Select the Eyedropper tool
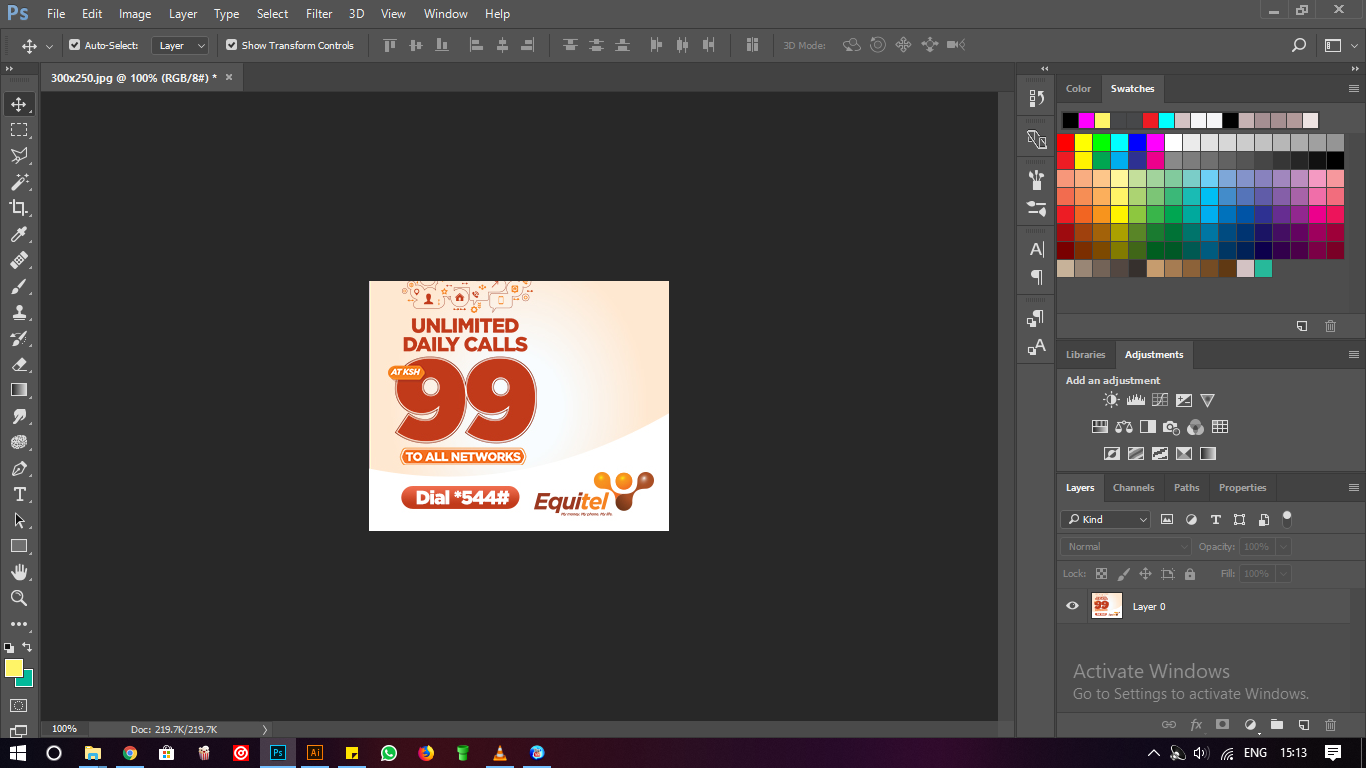This screenshot has width=1366, height=768. (x=19, y=234)
